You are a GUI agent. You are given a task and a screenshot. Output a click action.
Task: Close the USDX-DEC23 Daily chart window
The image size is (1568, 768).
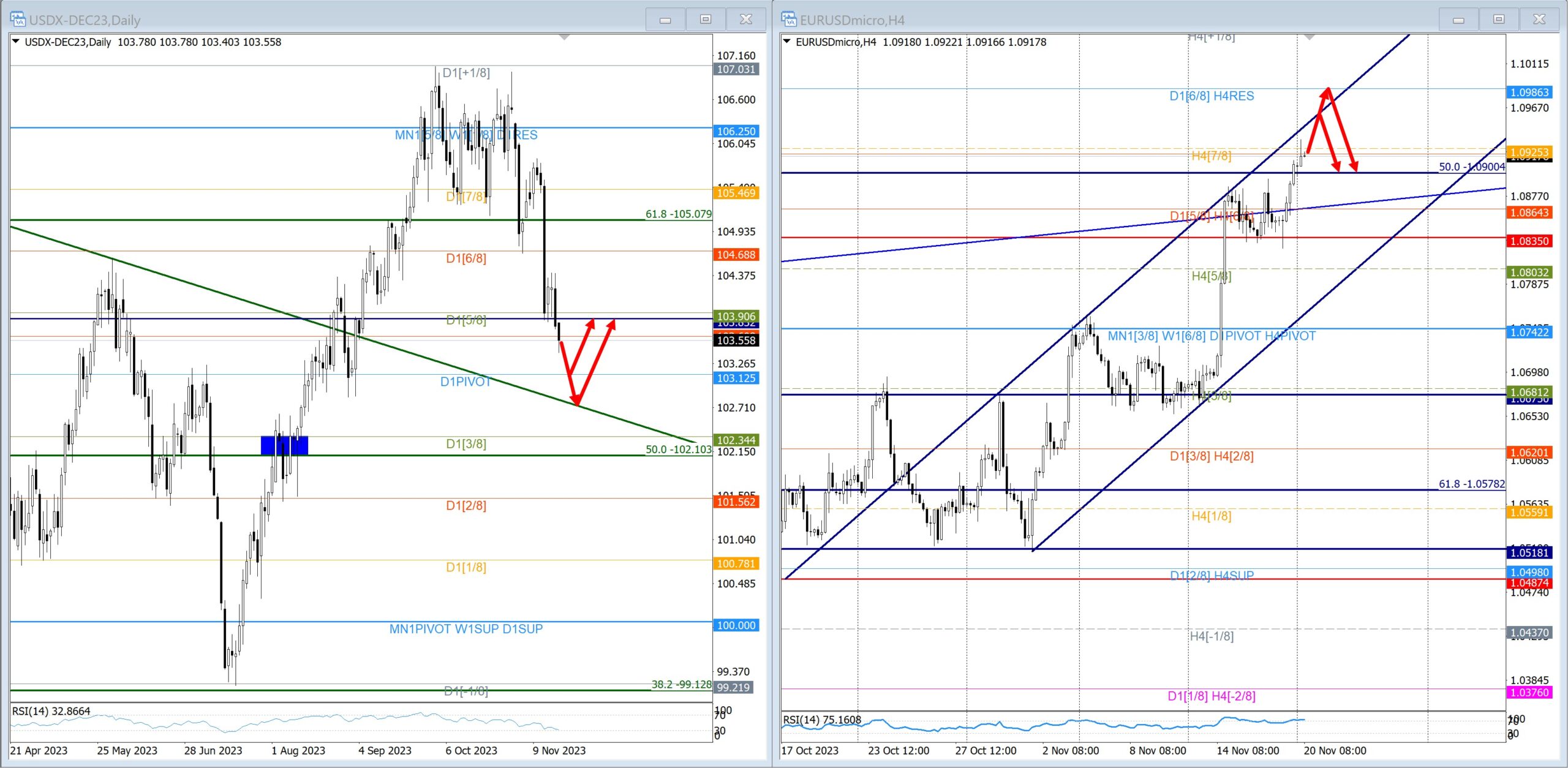tap(746, 20)
